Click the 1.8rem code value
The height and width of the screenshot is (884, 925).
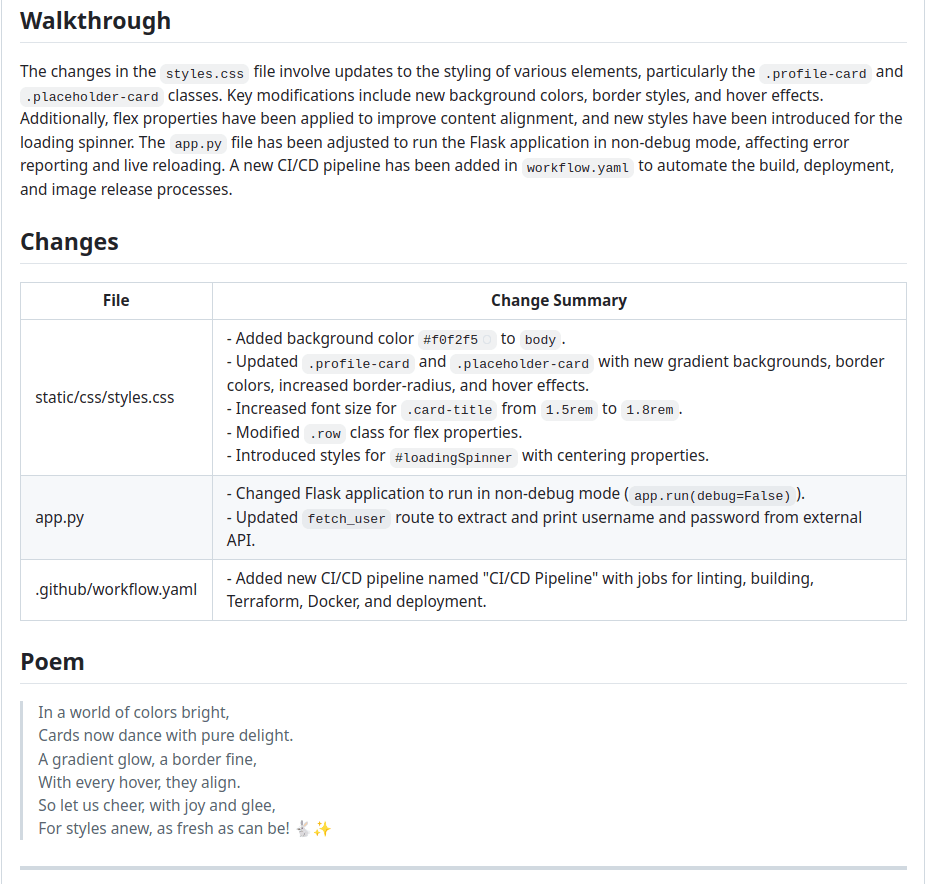pos(650,409)
